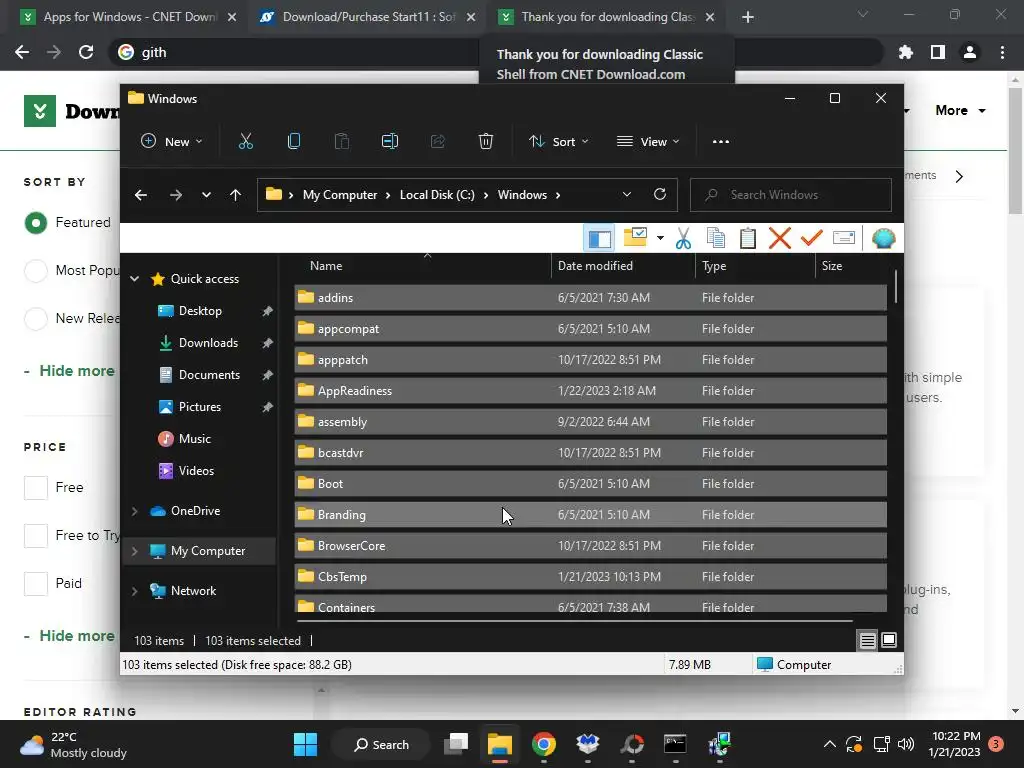This screenshot has width=1024, height=768.
Task: Open the Sort dropdown menu
Action: tap(559, 142)
